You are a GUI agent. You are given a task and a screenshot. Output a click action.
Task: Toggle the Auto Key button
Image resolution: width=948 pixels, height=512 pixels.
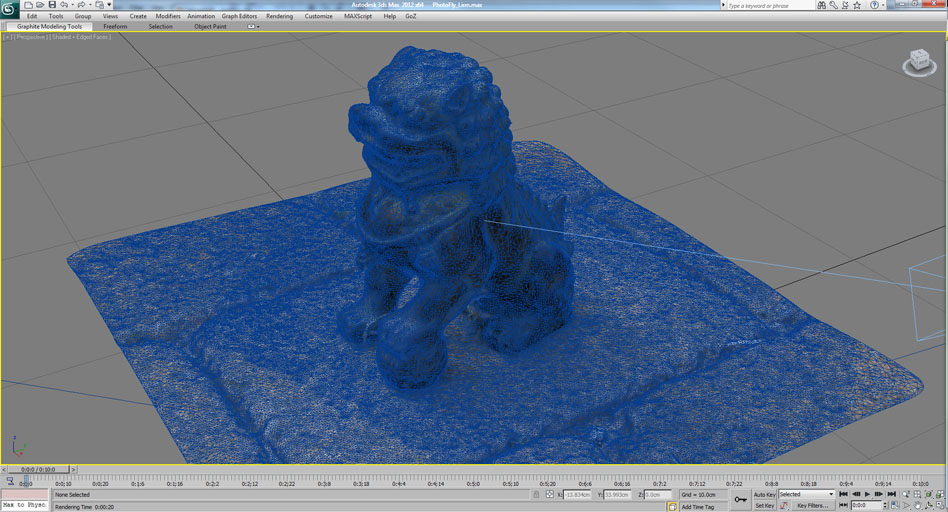[764, 494]
